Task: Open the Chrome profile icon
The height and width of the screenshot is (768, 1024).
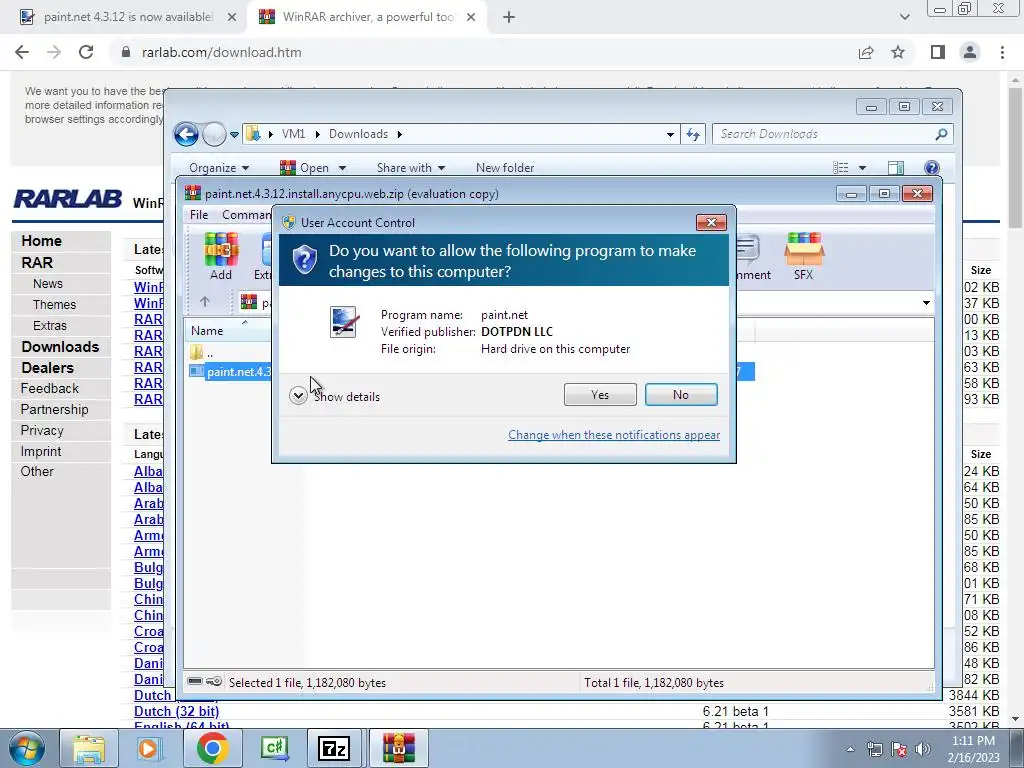Action: [x=970, y=52]
